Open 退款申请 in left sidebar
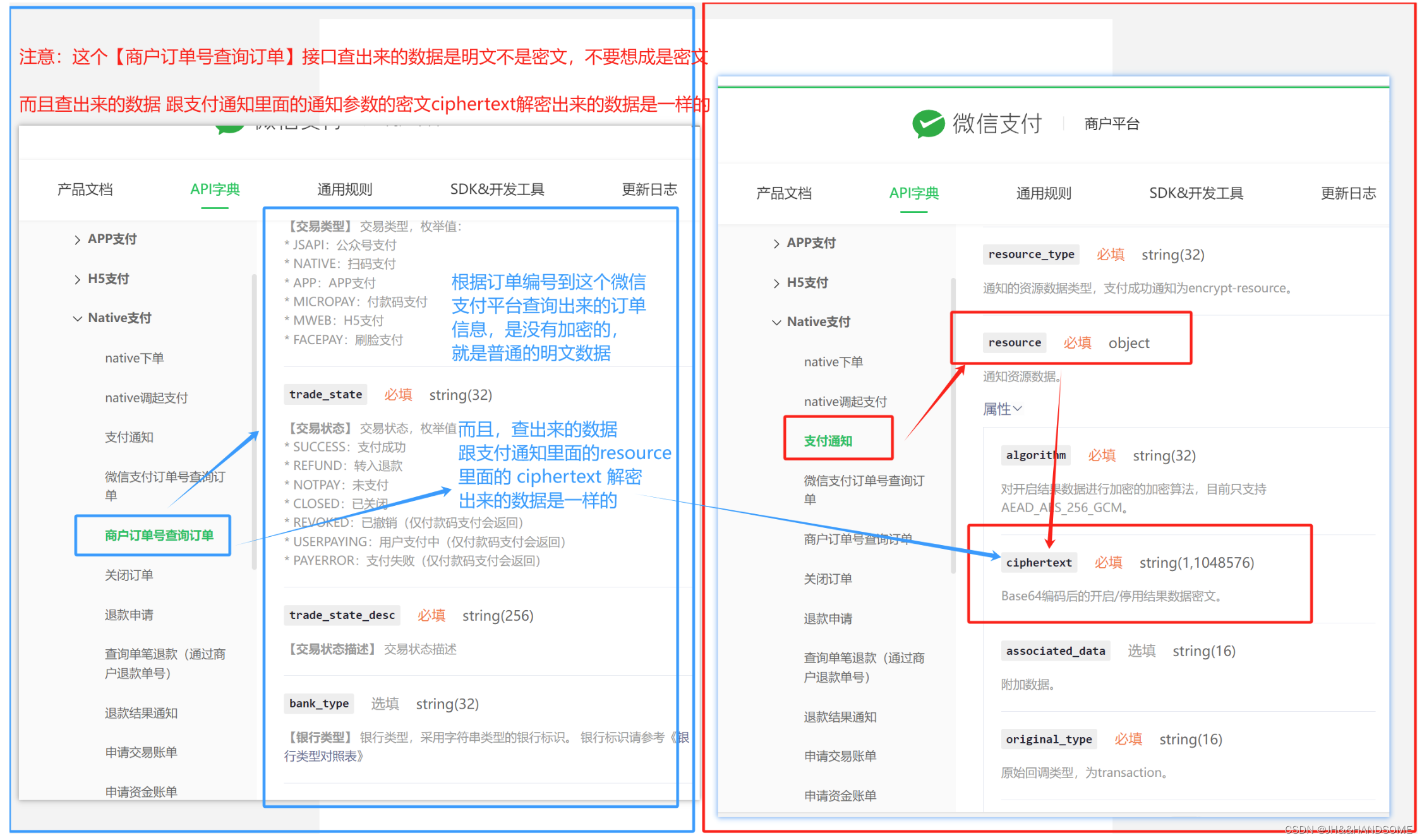The width and height of the screenshot is (1422, 840). tap(129, 615)
